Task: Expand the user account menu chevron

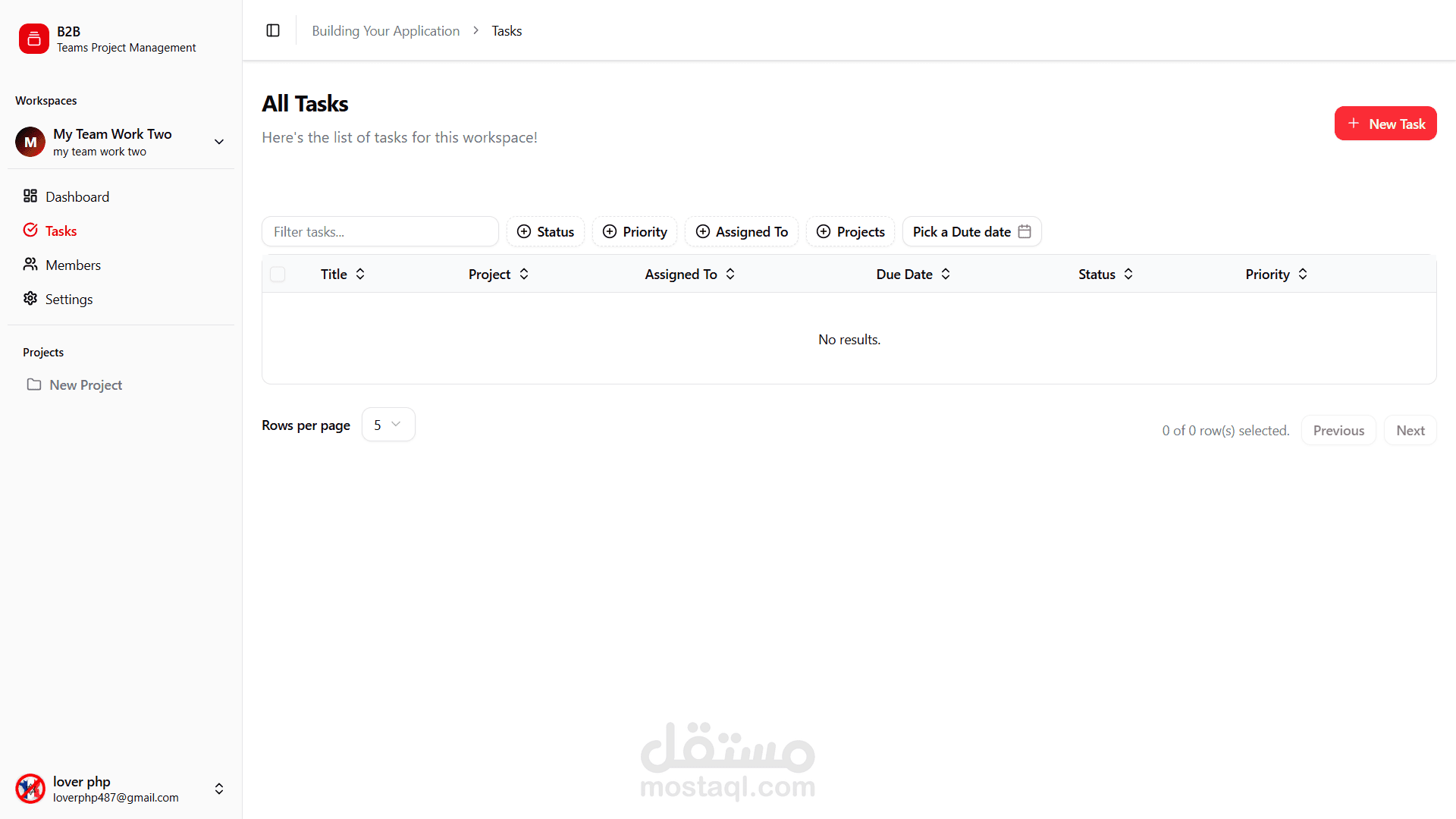Action: (x=219, y=789)
